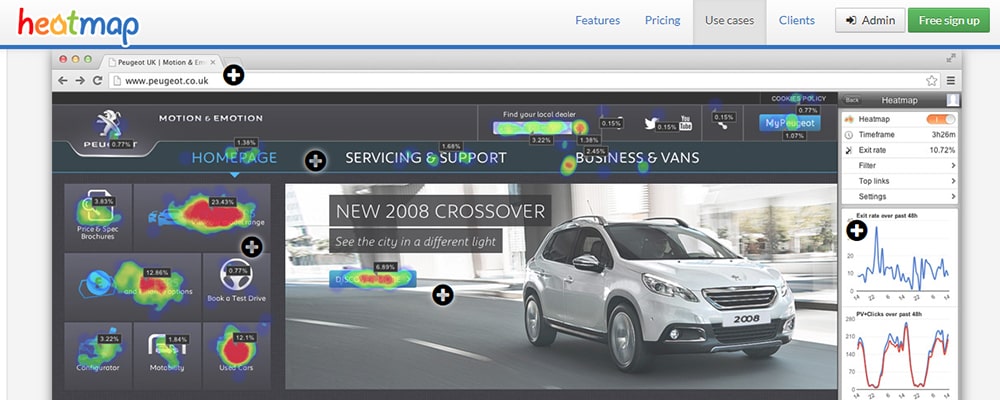Screen dimensions: 1000x400
Task: Click the plus hotspot on the car banner road
Action: click(442, 294)
